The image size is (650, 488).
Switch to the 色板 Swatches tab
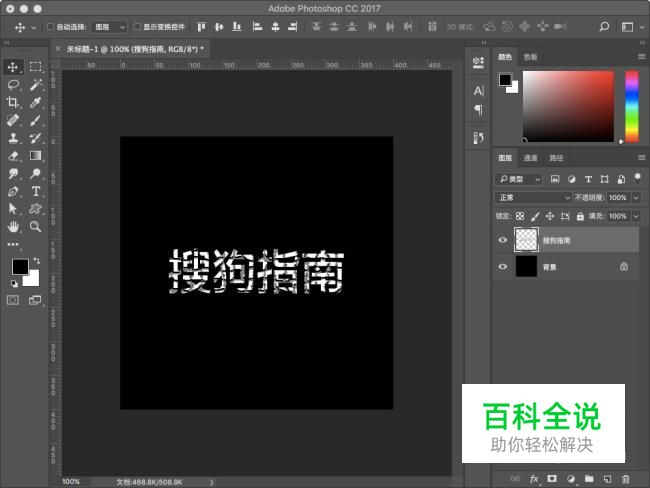(530, 57)
